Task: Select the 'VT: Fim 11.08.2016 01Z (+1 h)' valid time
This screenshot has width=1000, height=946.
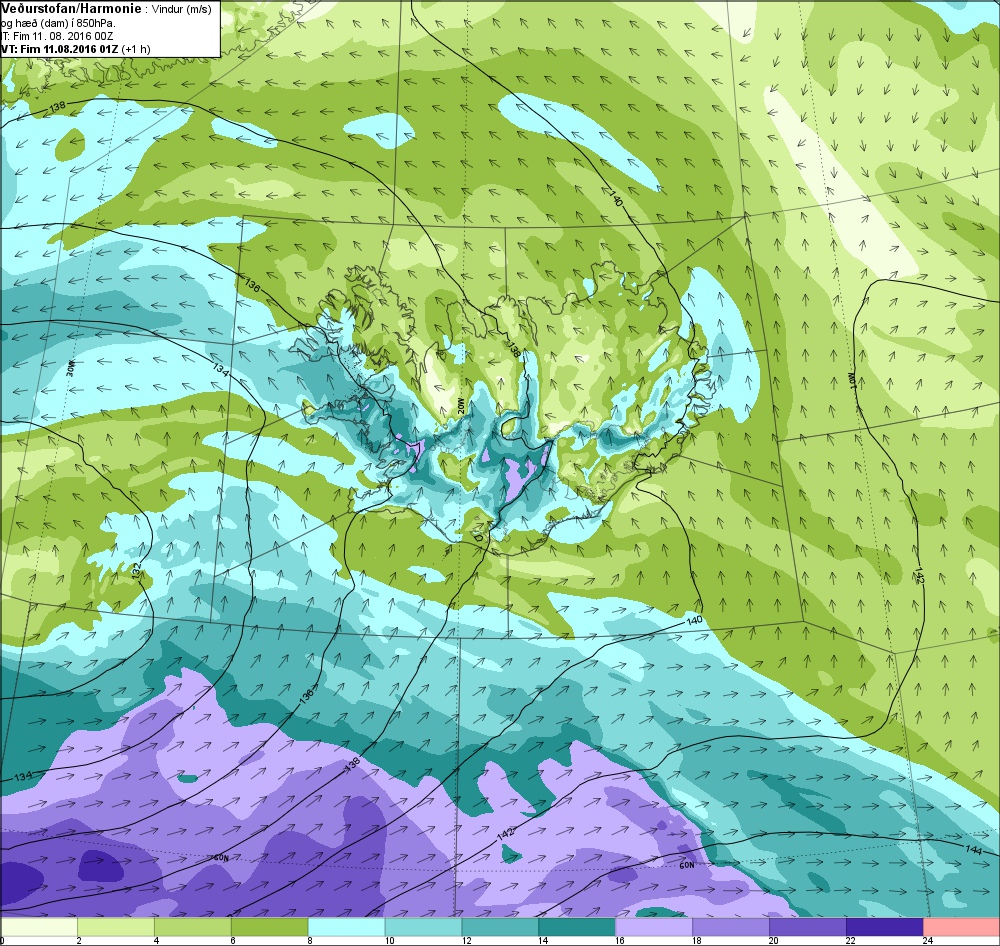Action: 75,49
